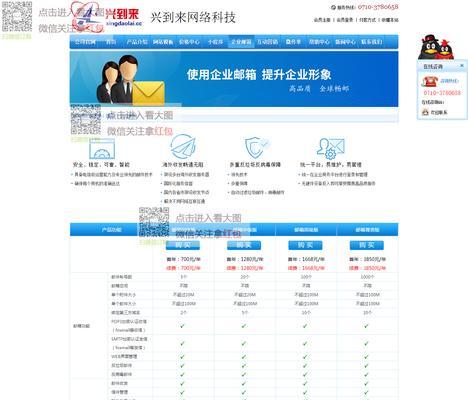Click the yellow envelope in the banner
Screen dimensions: 468x400
(x=149, y=92)
